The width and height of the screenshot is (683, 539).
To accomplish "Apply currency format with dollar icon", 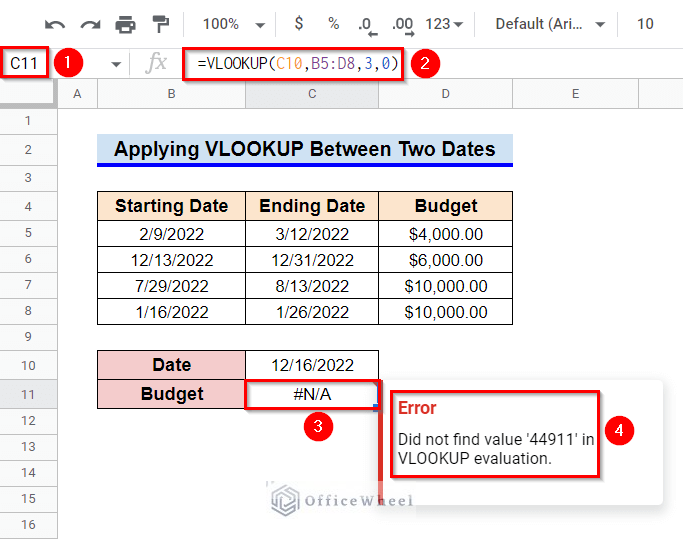I will point(299,23).
